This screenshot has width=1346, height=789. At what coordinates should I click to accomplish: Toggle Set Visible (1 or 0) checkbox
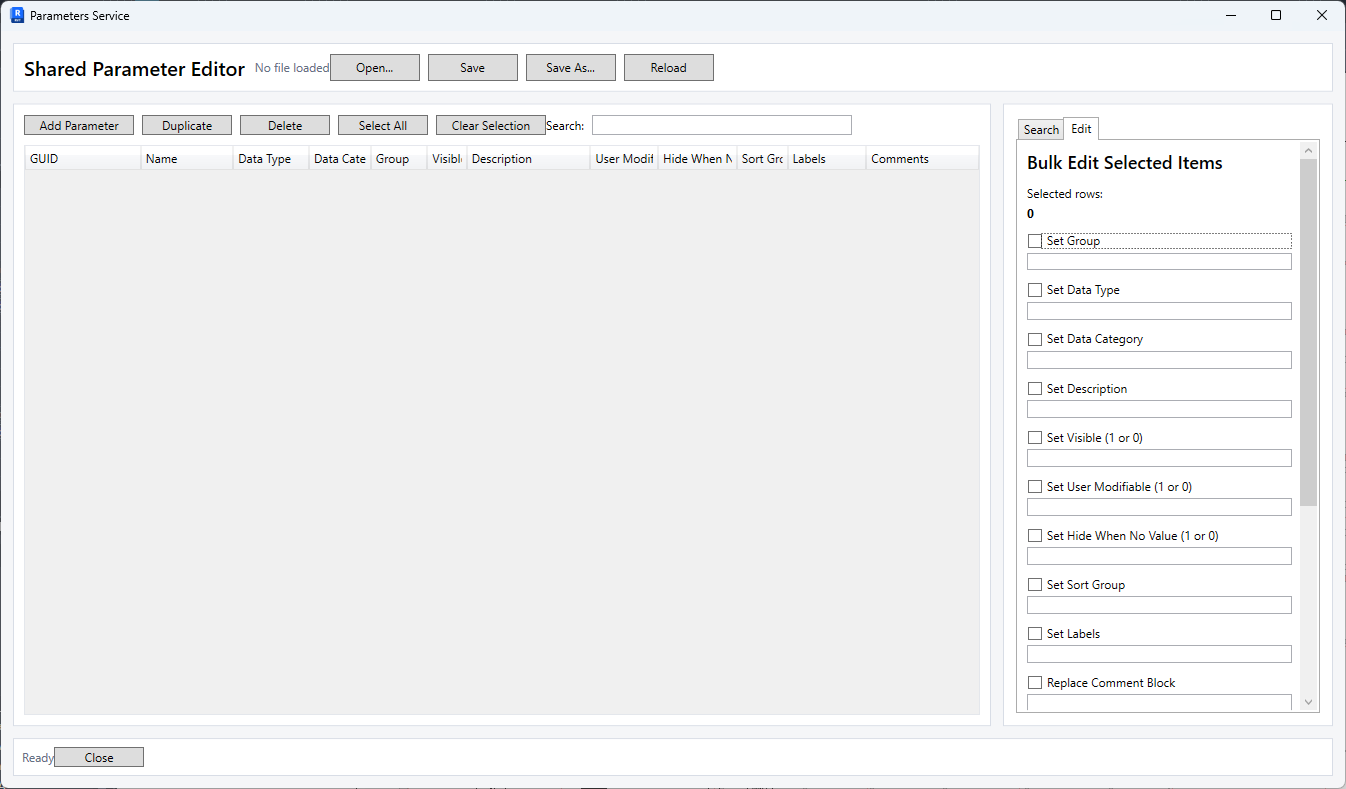pyautogui.click(x=1035, y=438)
